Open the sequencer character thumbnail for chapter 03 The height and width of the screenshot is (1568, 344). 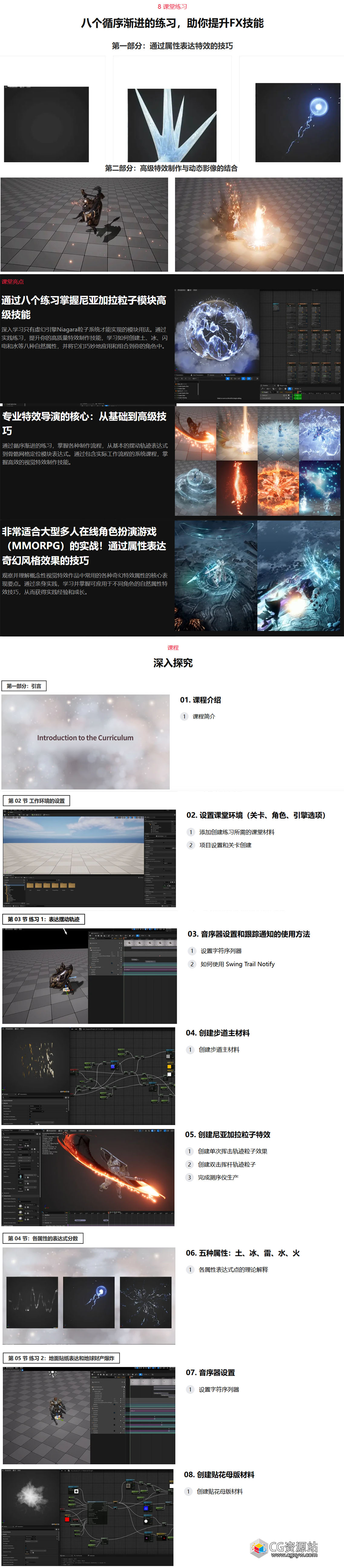90,976
